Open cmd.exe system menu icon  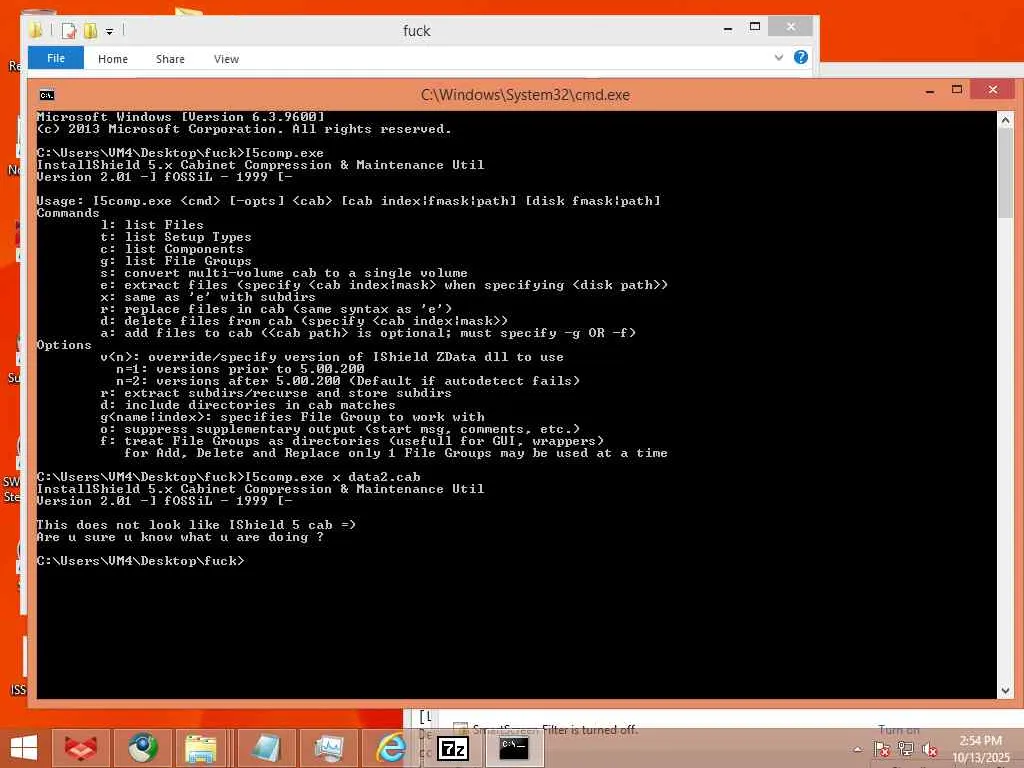46,95
